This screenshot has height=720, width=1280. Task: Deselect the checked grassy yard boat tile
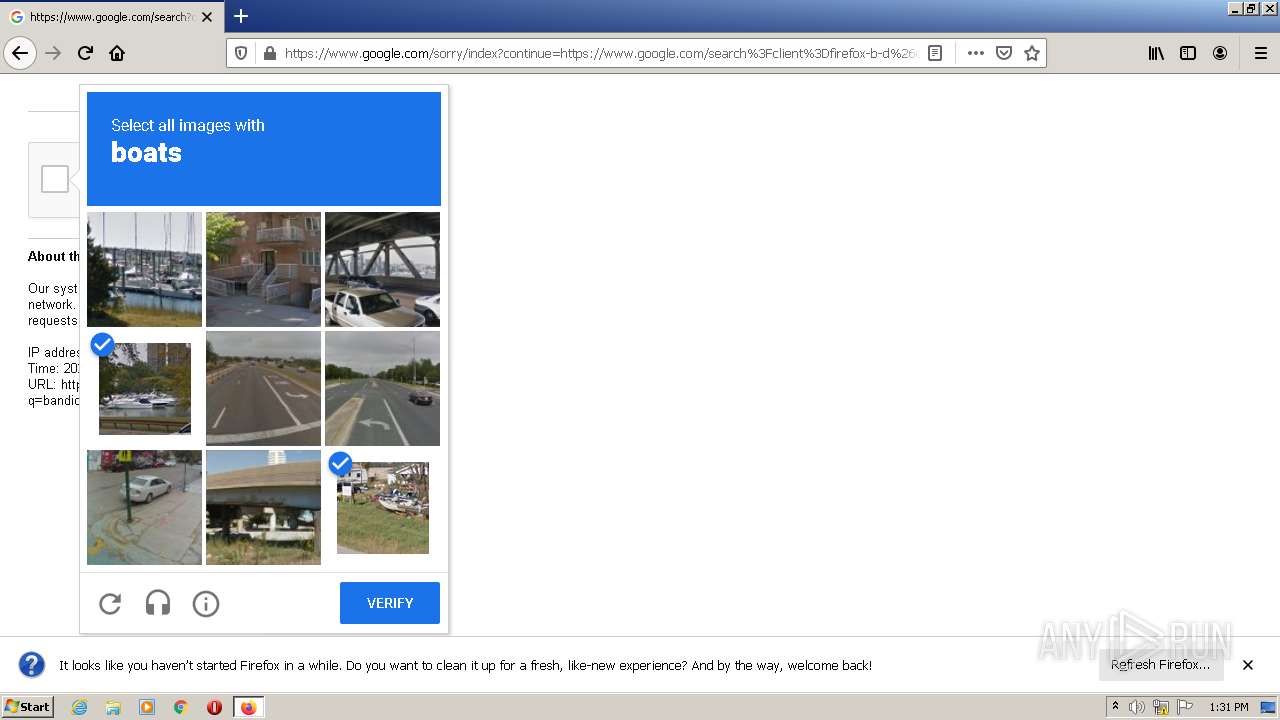tap(382, 507)
